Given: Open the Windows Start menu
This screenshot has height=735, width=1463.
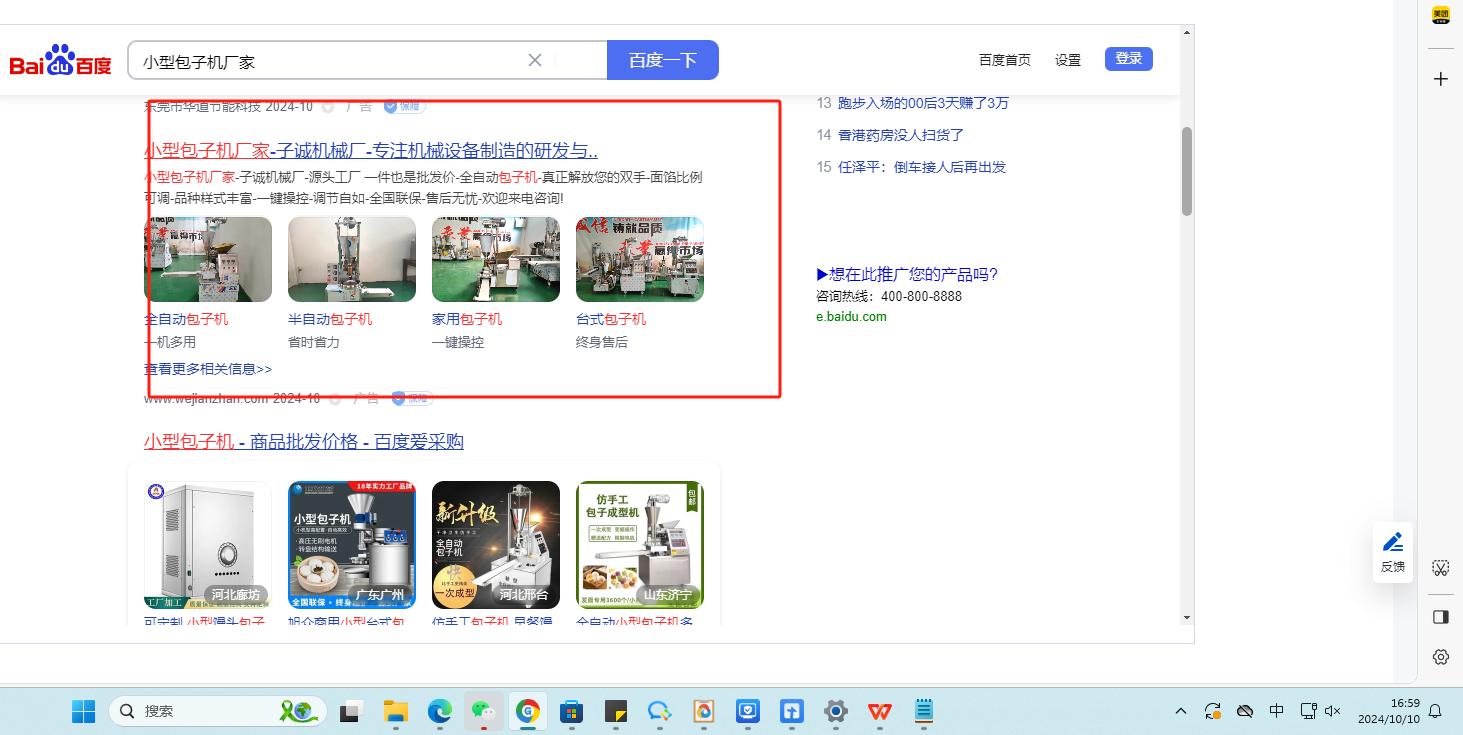Looking at the screenshot, I should (83, 711).
